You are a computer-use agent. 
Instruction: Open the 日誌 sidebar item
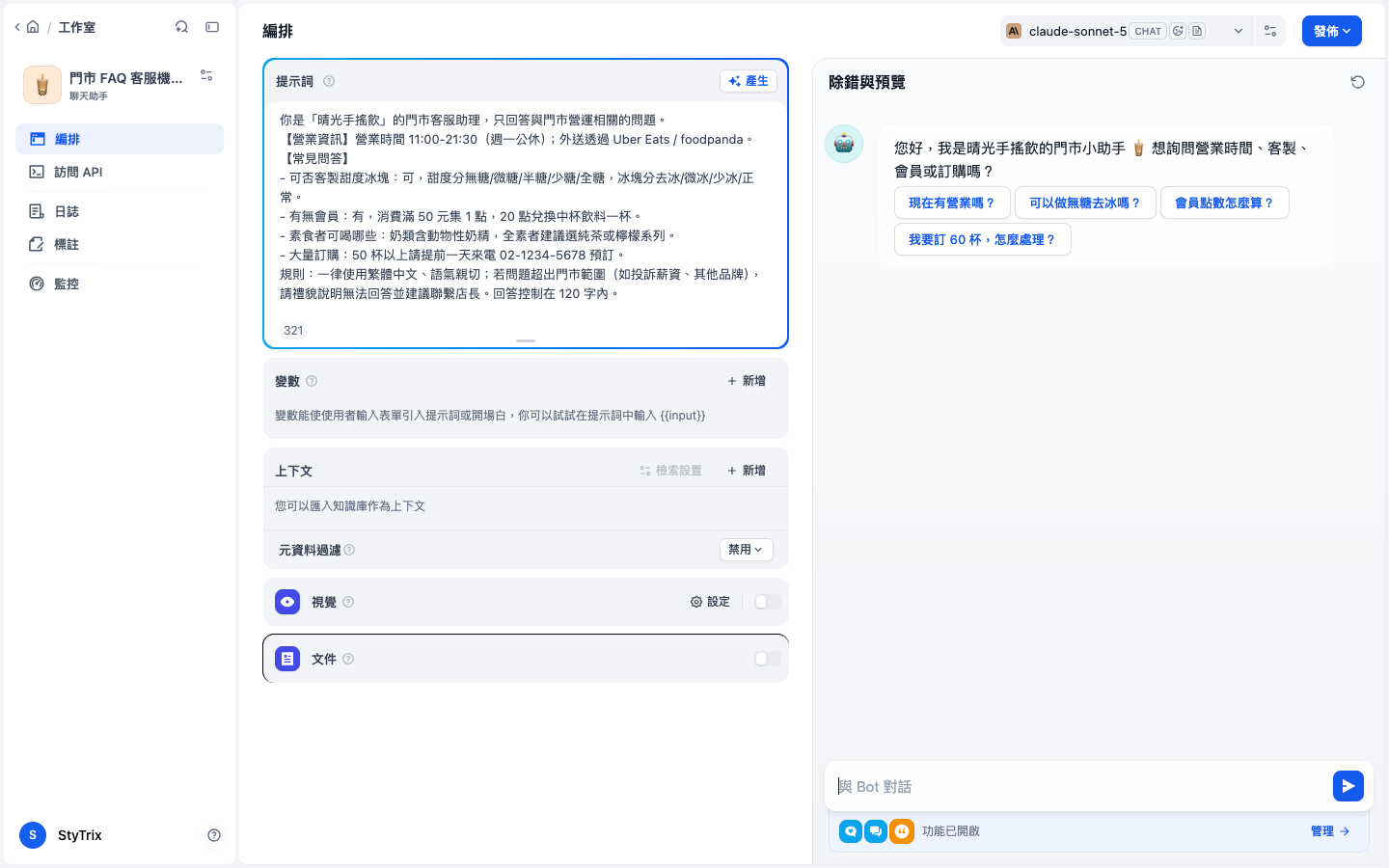[120, 211]
